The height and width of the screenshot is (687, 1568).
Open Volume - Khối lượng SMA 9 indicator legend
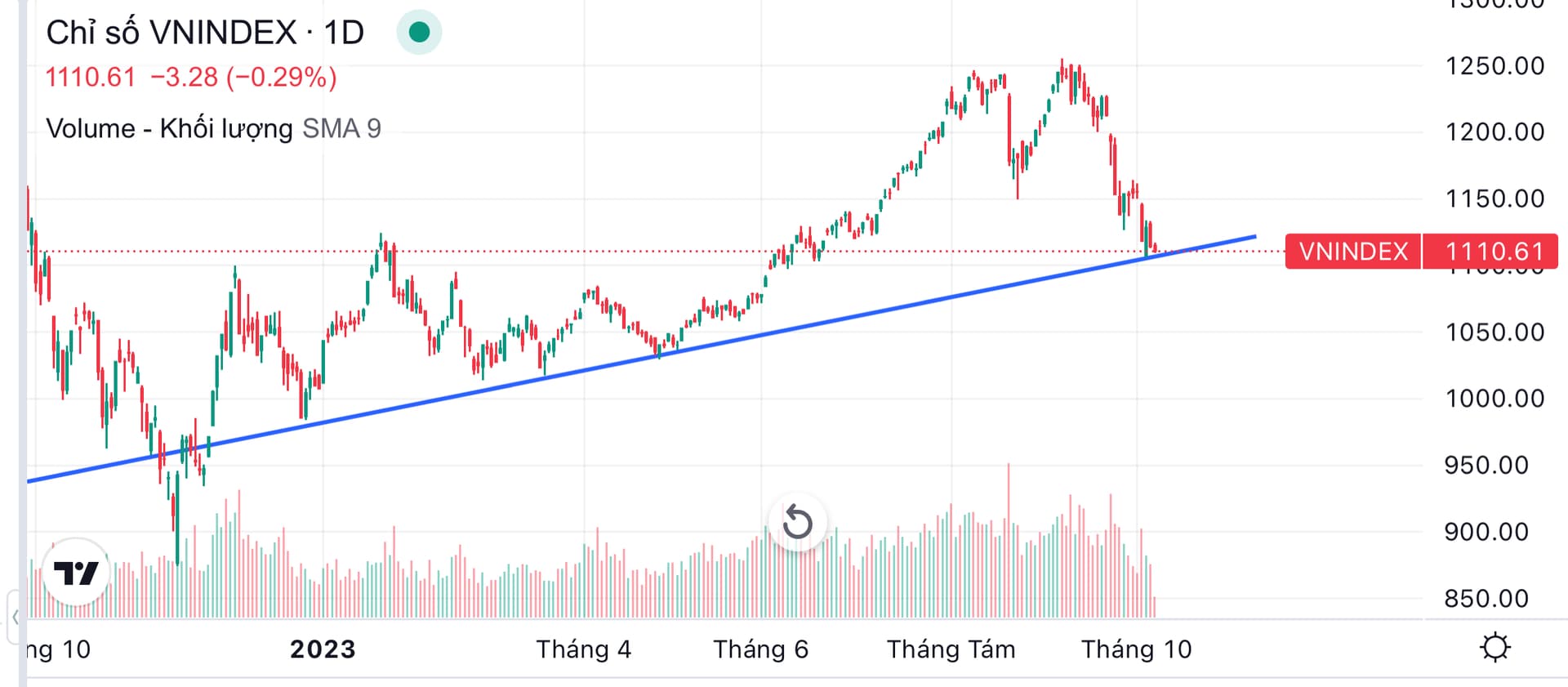click(213, 128)
